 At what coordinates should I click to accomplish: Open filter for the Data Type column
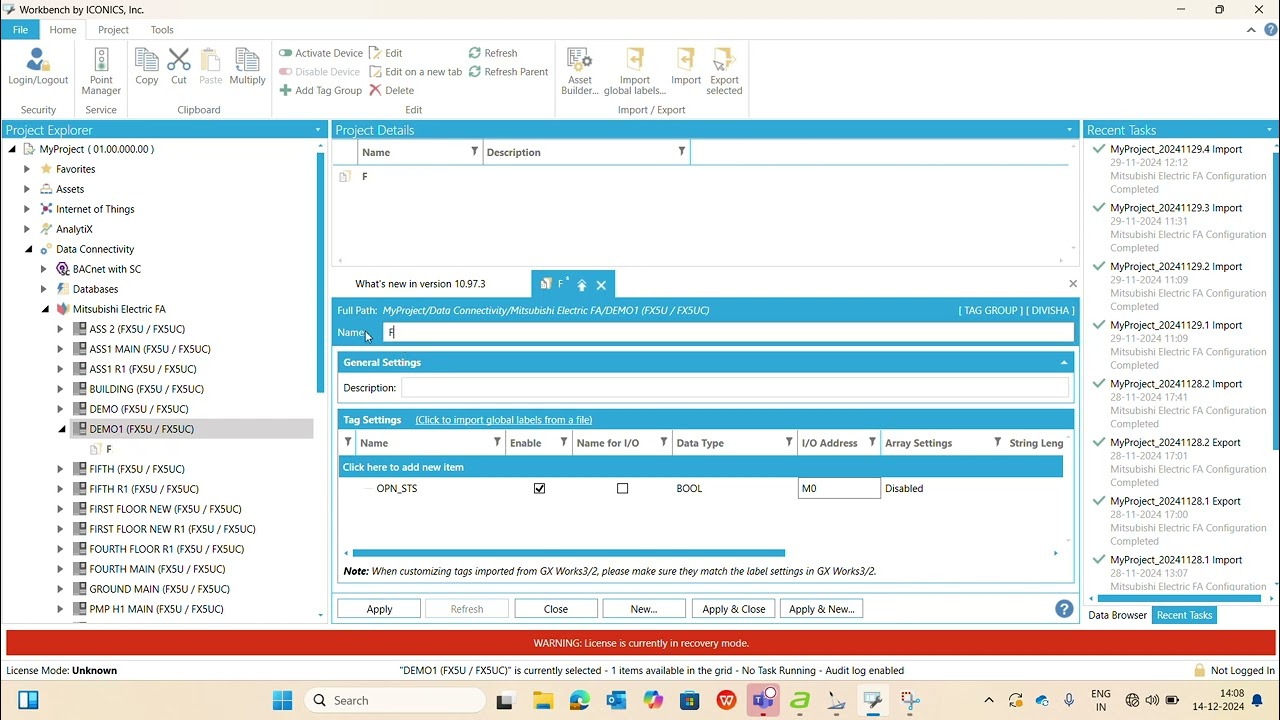point(789,442)
